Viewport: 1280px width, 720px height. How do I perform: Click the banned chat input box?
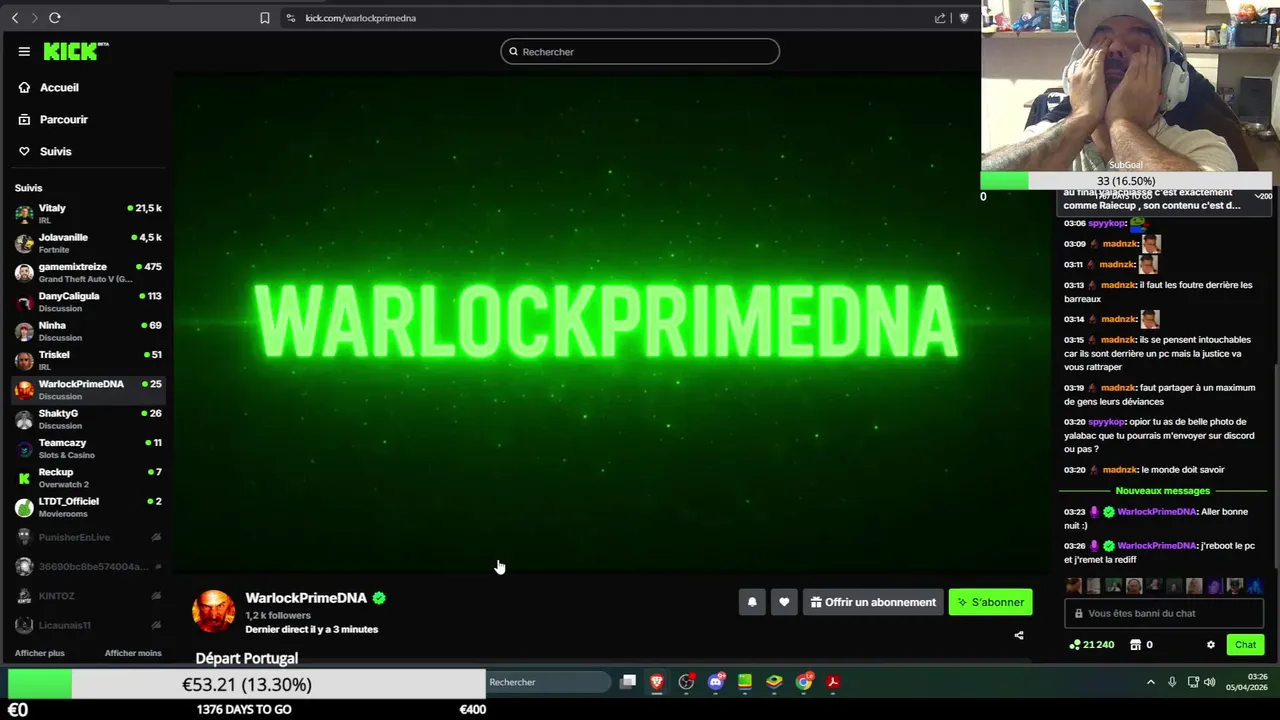click(1164, 613)
